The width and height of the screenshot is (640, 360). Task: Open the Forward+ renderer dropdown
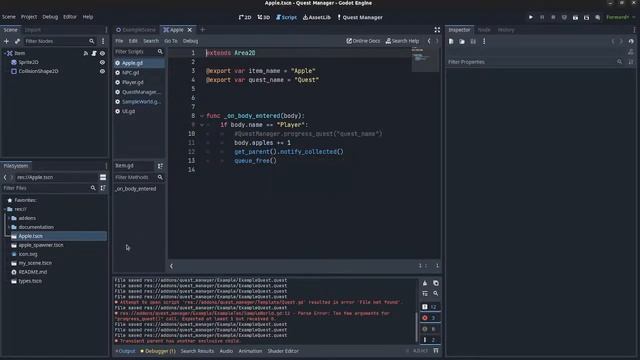point(621,17)
